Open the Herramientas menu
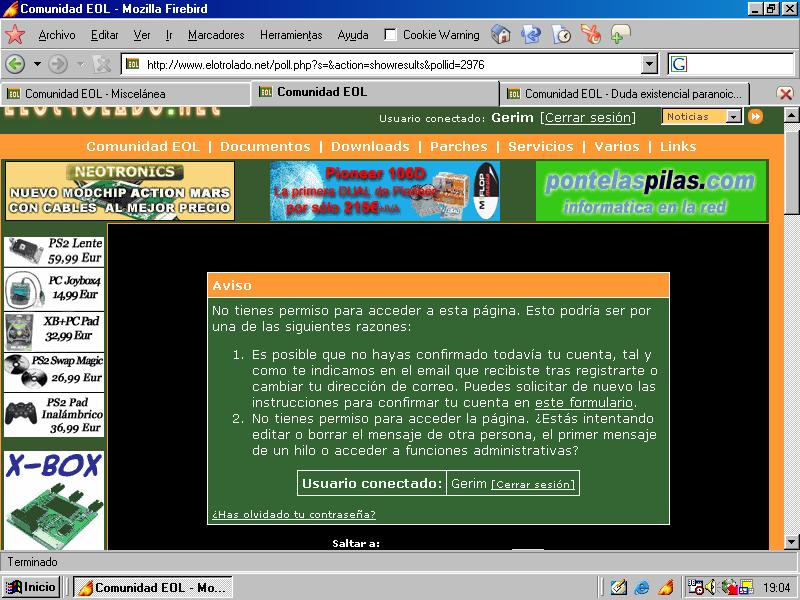The width and height of the screenshot is (800, 600). (x=291, y=35)
